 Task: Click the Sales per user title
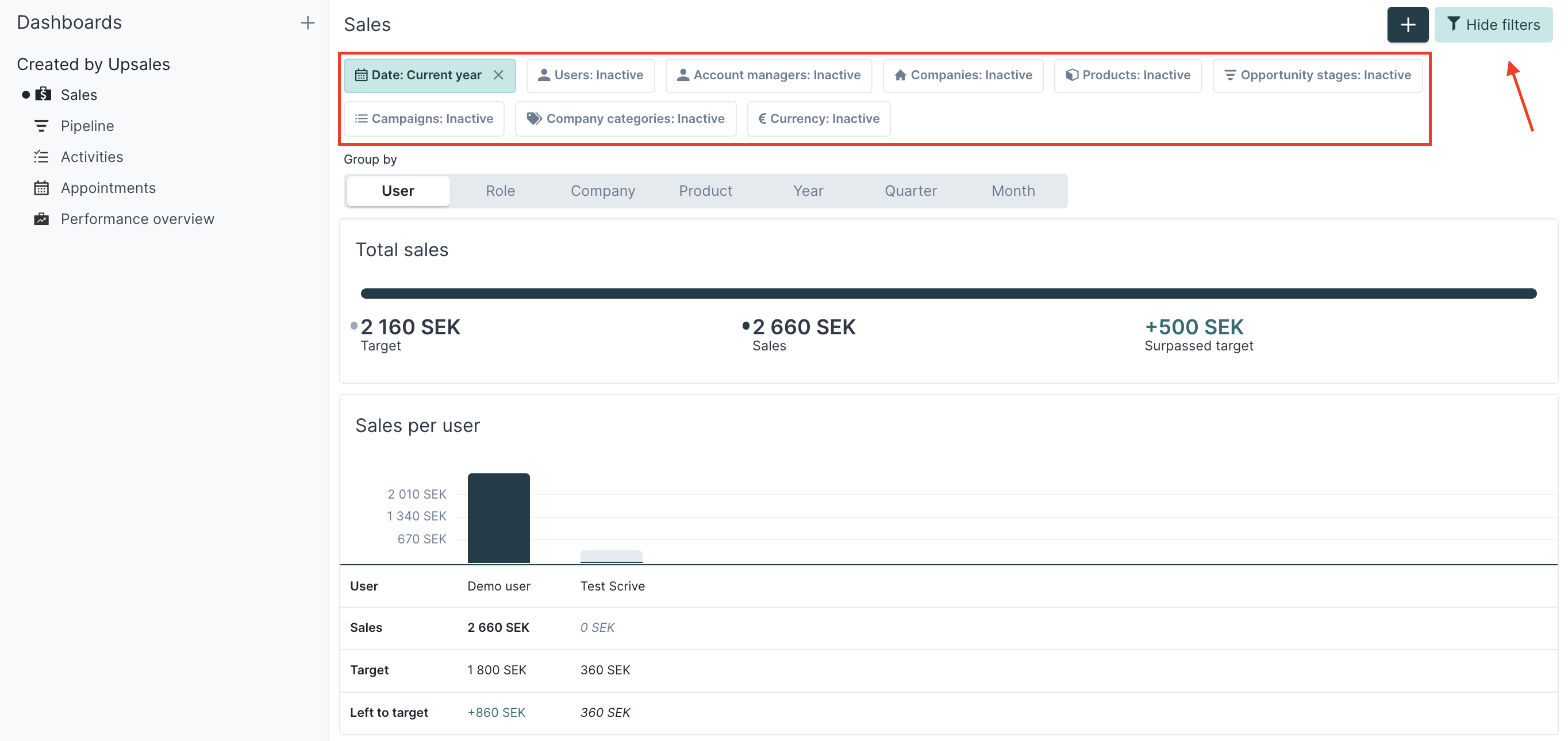pyautogui.click(x=417, y=426)
